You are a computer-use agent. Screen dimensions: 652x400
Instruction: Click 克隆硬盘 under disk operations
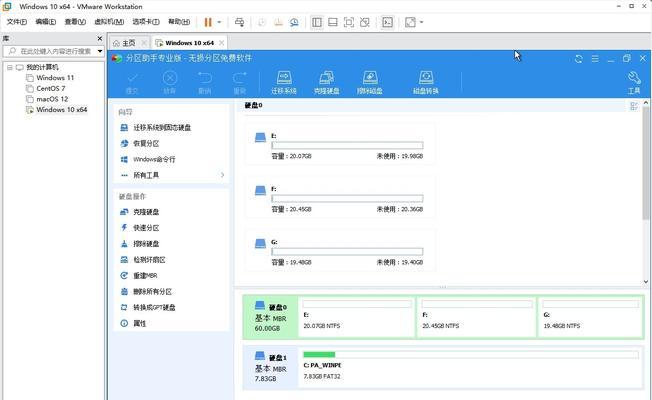tap(146, 212)
